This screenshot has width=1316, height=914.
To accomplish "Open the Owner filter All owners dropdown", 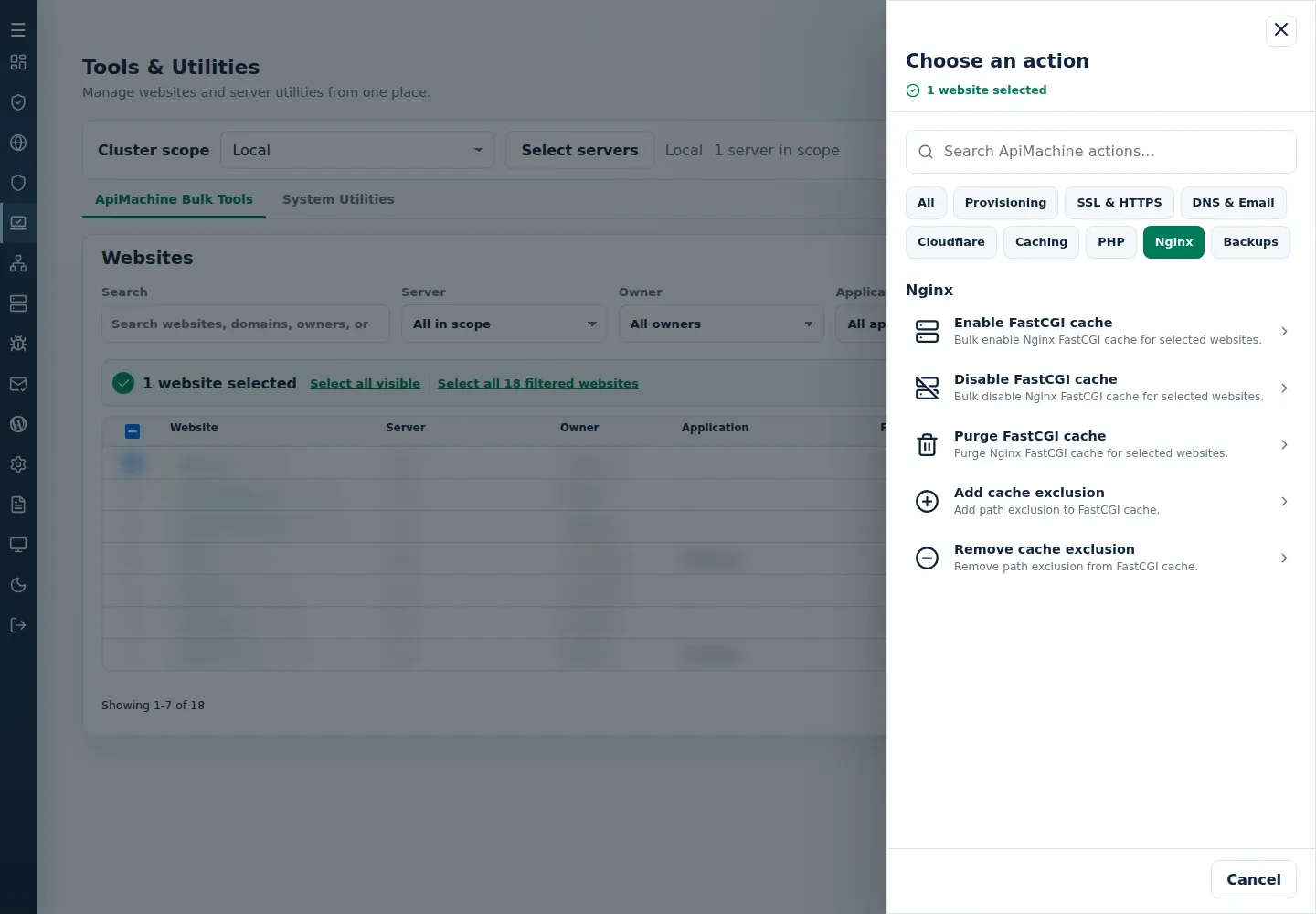I will pos(721,324).
